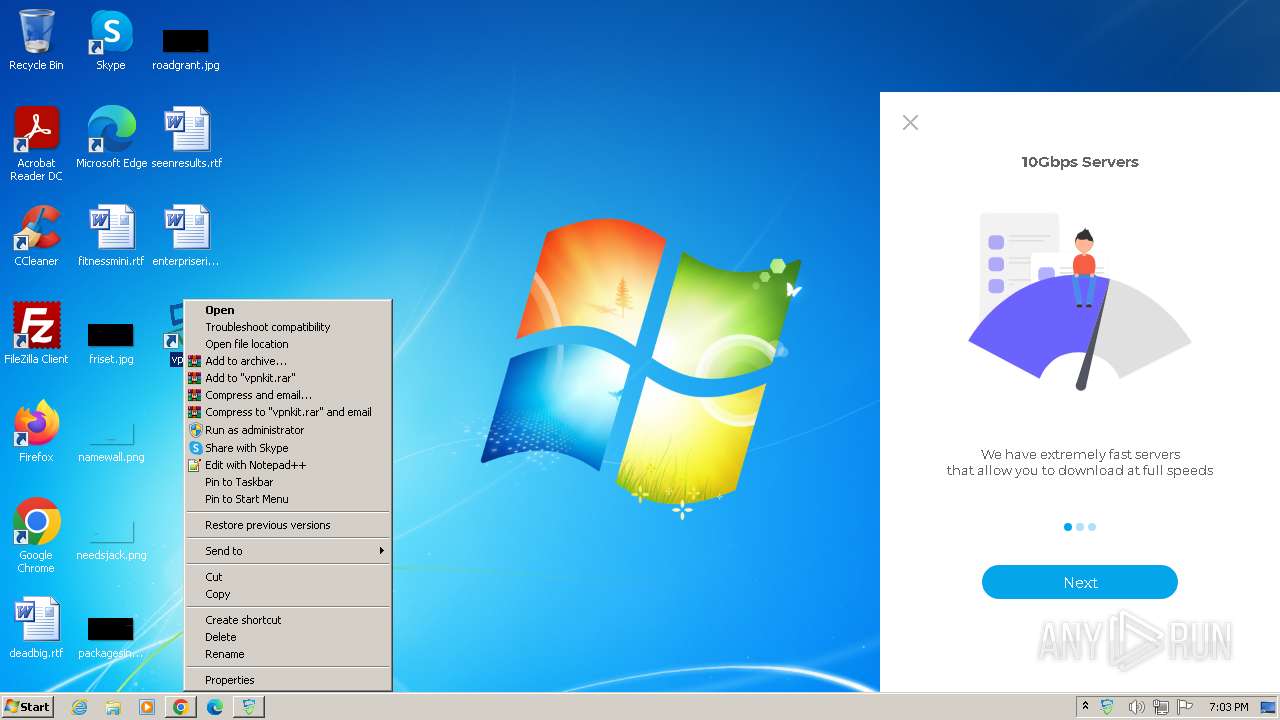The height and width of the screenshot is (720, 1280).
Task: Open Internet Explorer from the taskbar
Action: 79,707
